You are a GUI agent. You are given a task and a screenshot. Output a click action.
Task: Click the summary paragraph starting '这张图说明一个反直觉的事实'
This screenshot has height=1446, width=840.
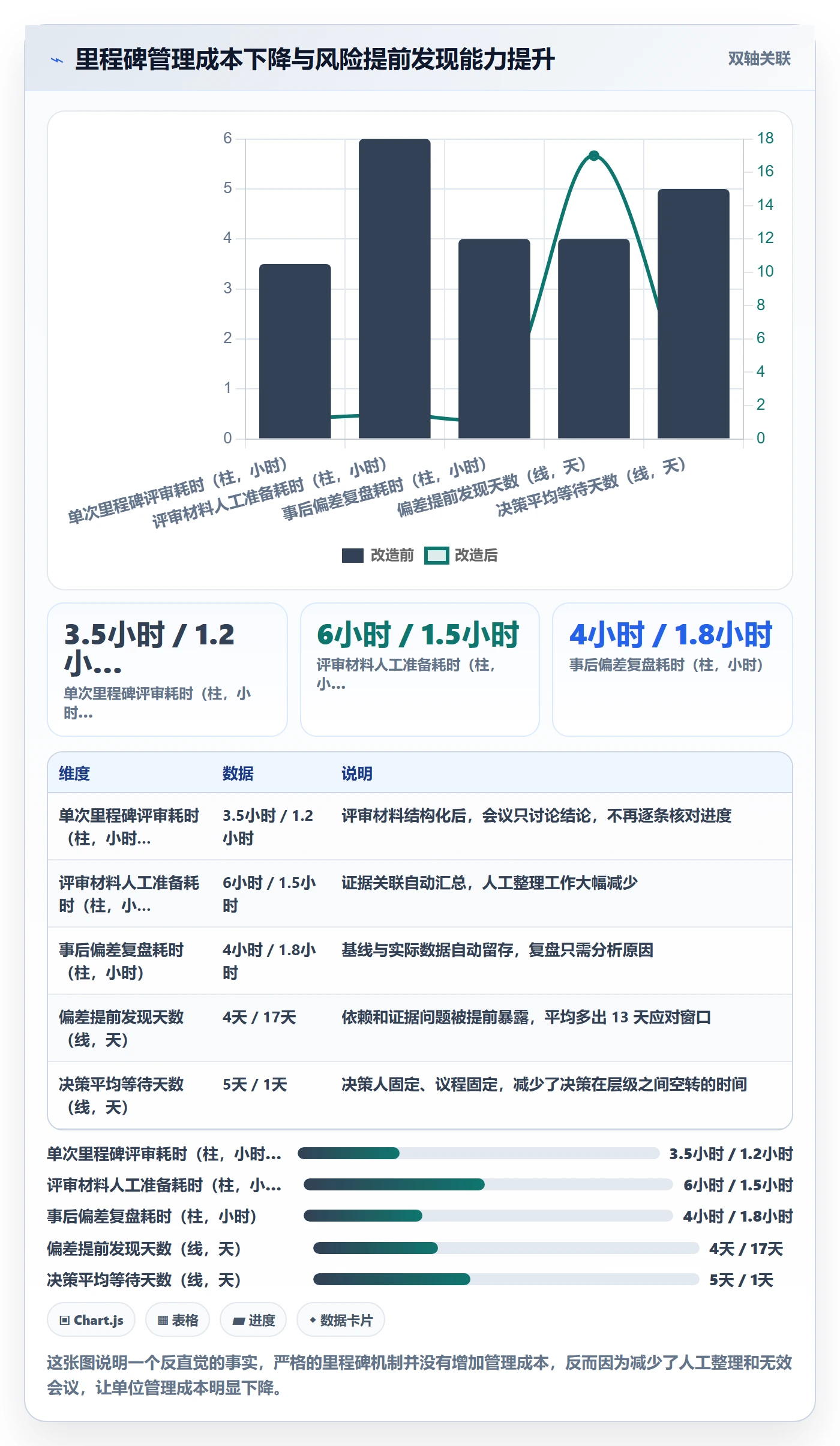(x=420, y=1375)
